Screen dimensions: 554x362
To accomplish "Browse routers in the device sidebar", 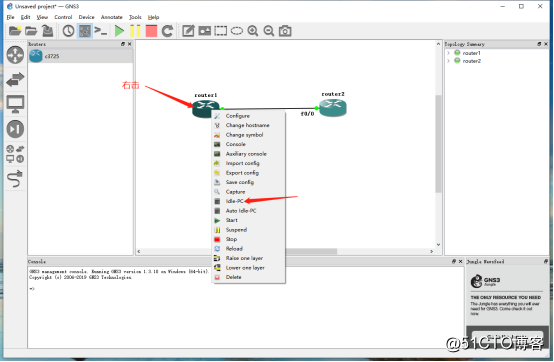I will [x=15, y=55].
